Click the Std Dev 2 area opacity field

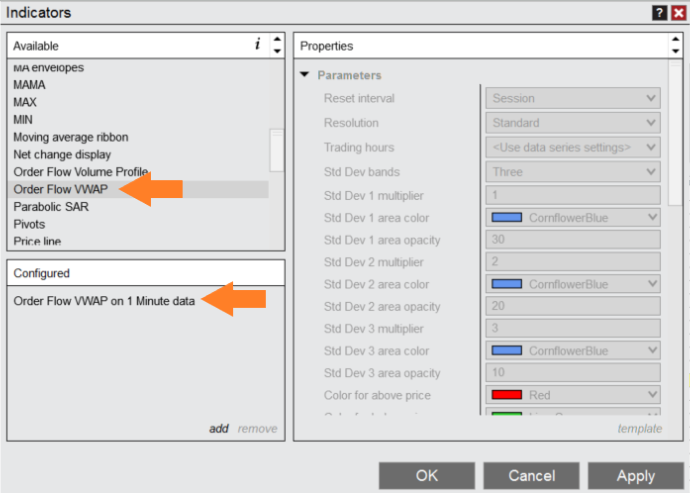click(573, 306)
